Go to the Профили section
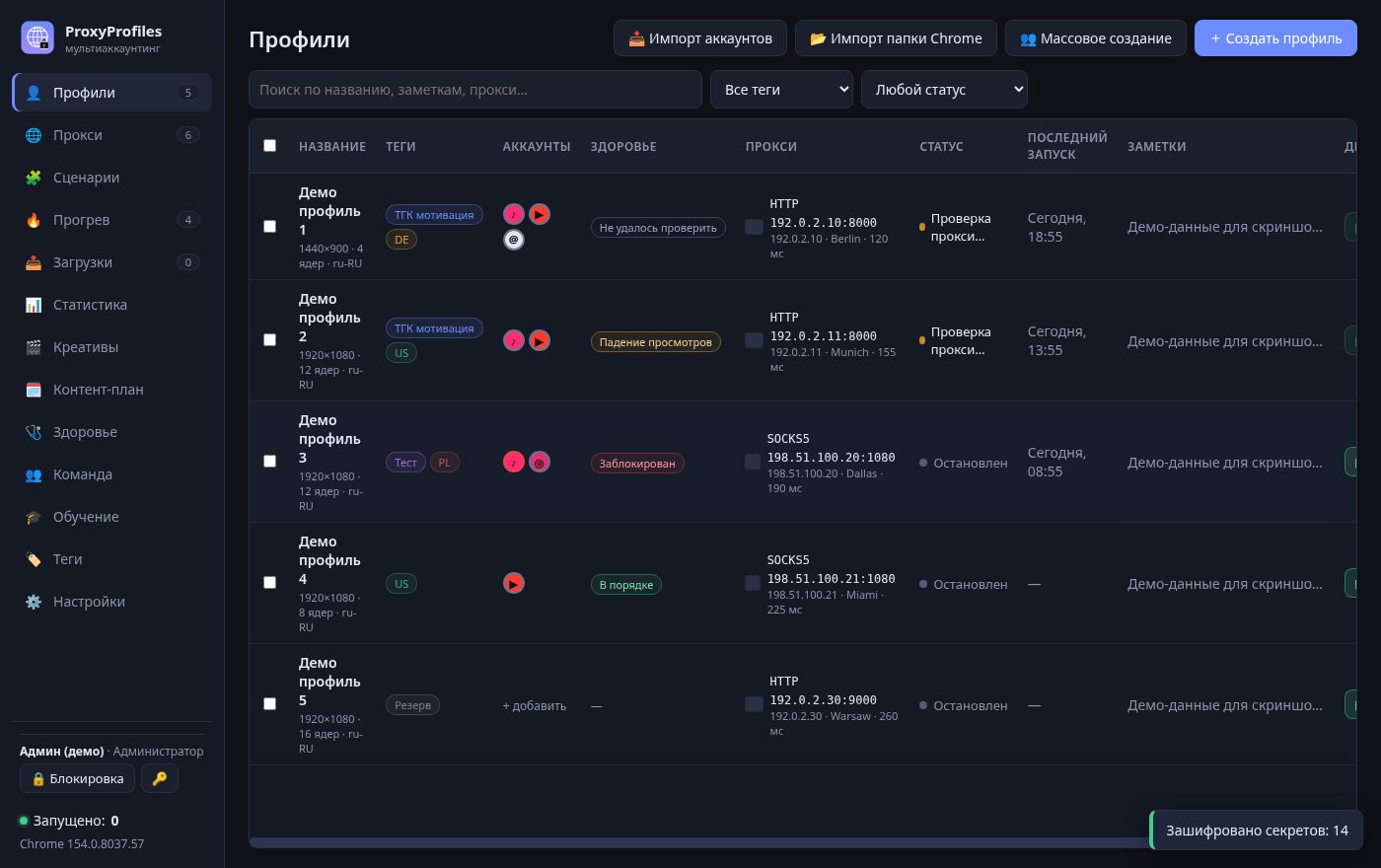The image size is (1381, 868). point(111,93)
